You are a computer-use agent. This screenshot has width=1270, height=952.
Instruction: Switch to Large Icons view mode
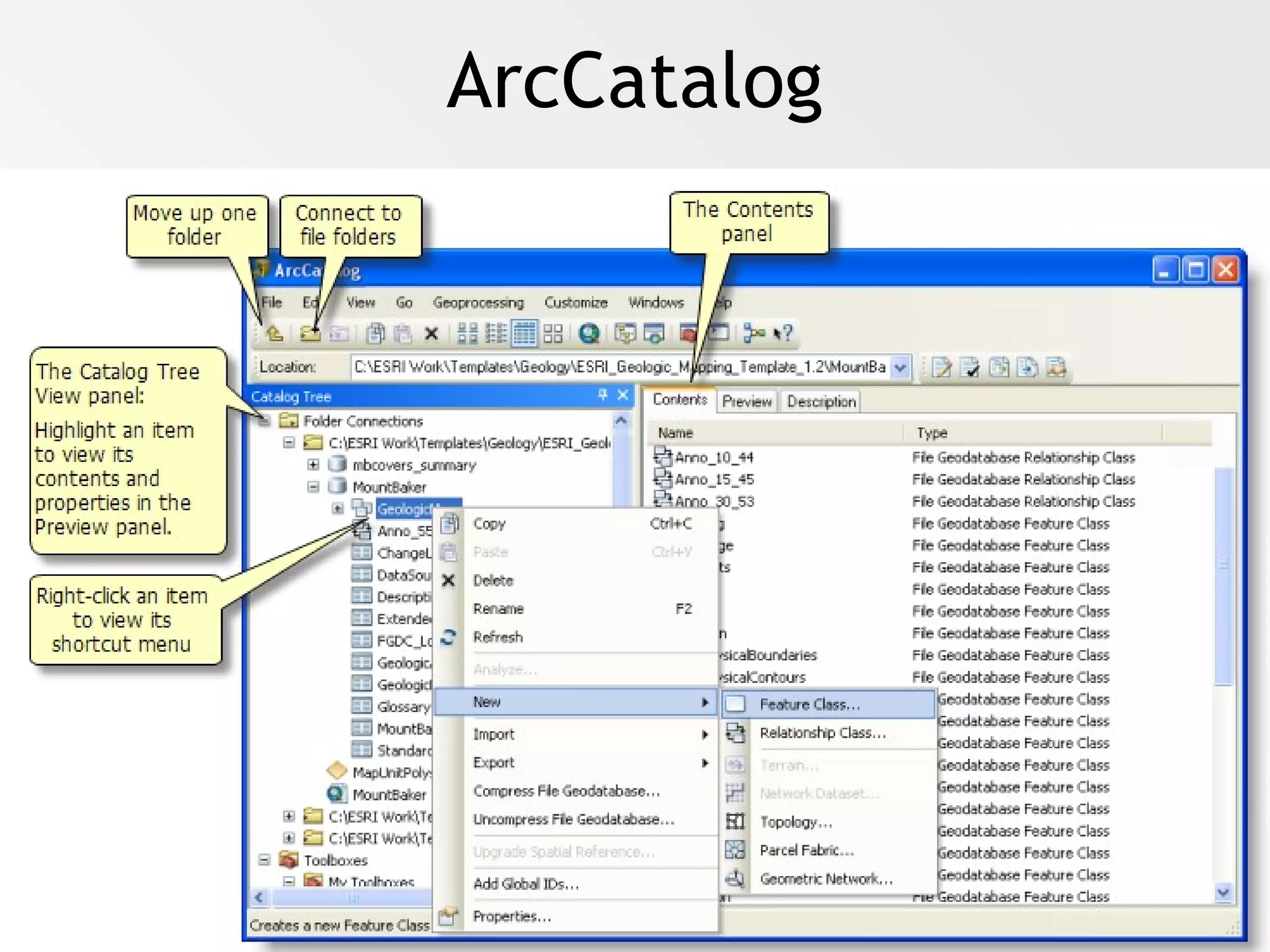tap(468, 333)
